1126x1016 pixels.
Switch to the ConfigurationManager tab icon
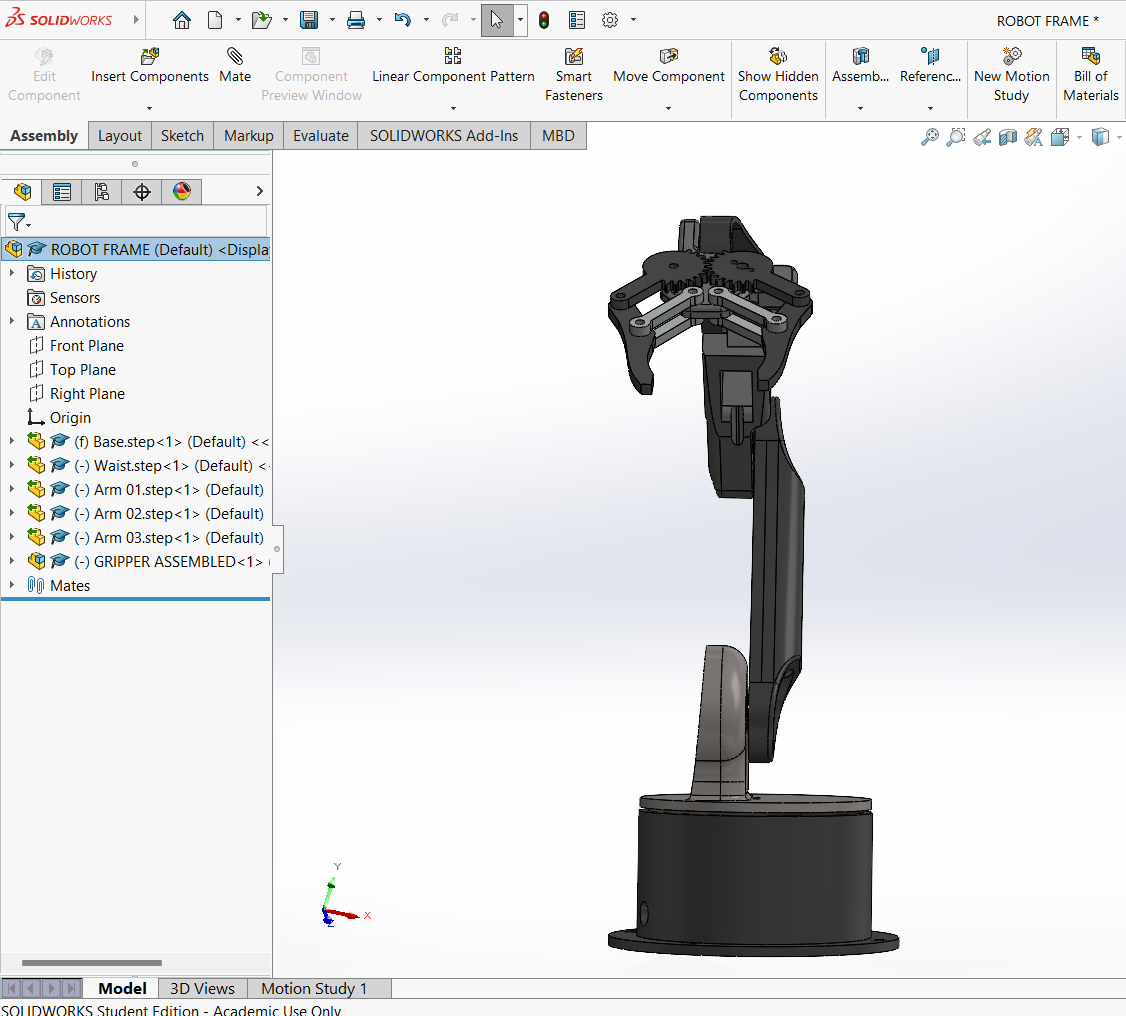pos(101,192)
